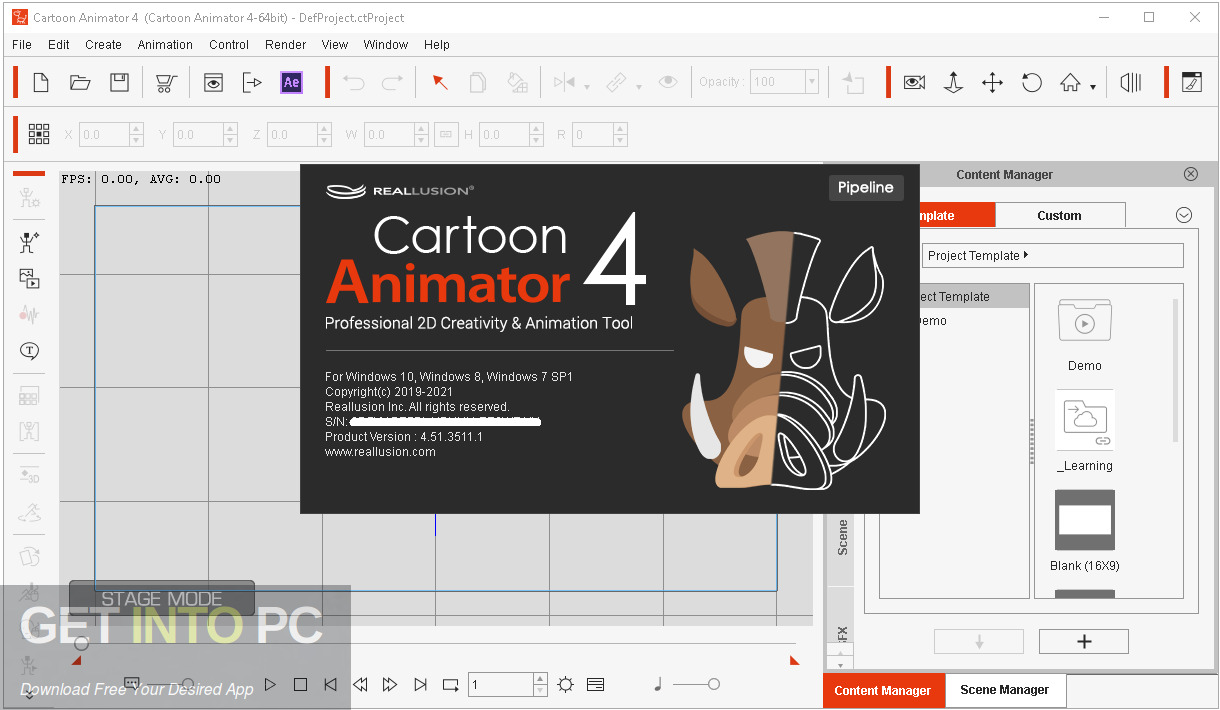Click the nine-square grid anchor icon
Image resolution: width=1220 pixels, height=710 pixels.
coord(39,134)
